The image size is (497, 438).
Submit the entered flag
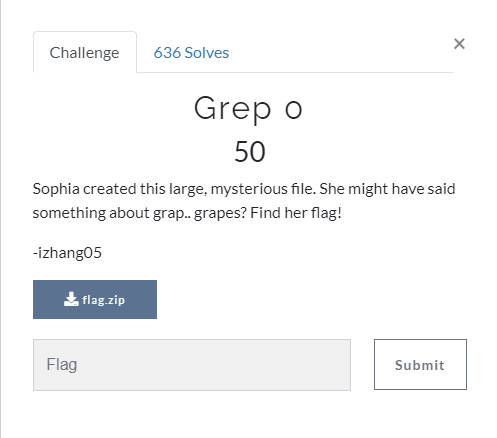[x=420, y=364]
